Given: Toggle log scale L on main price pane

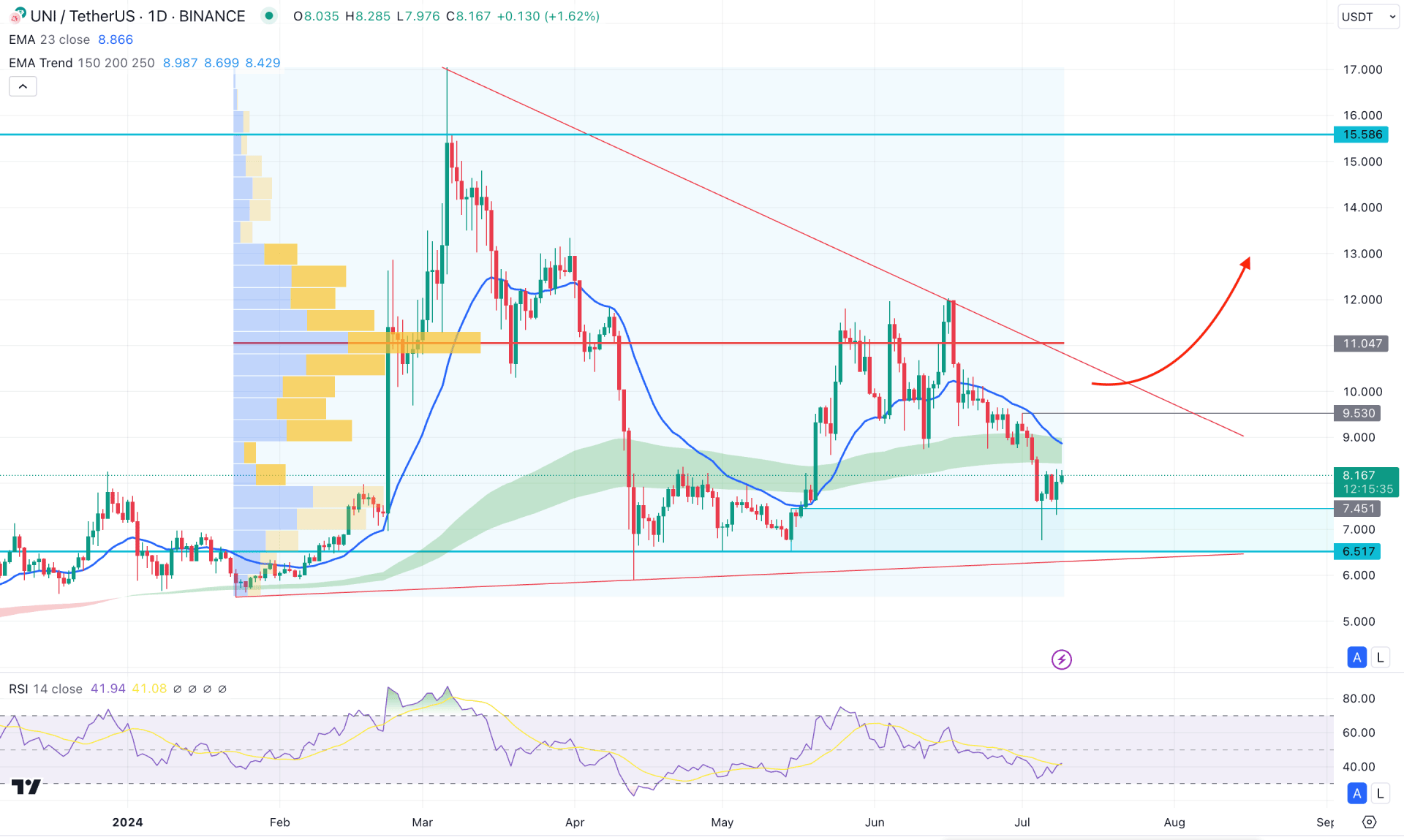Looking at the screenshot, I should (x=1380, y=657).
